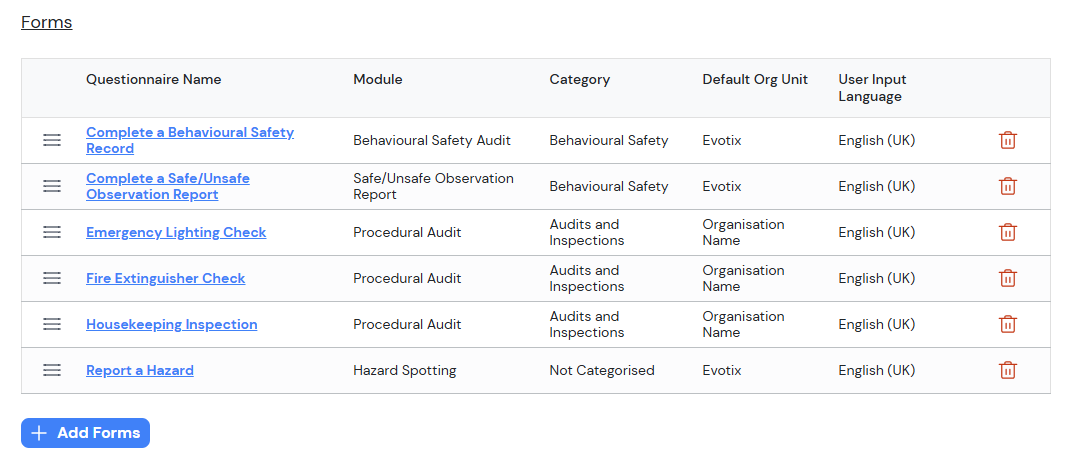
Task: Open the Housekeeping Inspection questionnaire
Action: [171, 324]
